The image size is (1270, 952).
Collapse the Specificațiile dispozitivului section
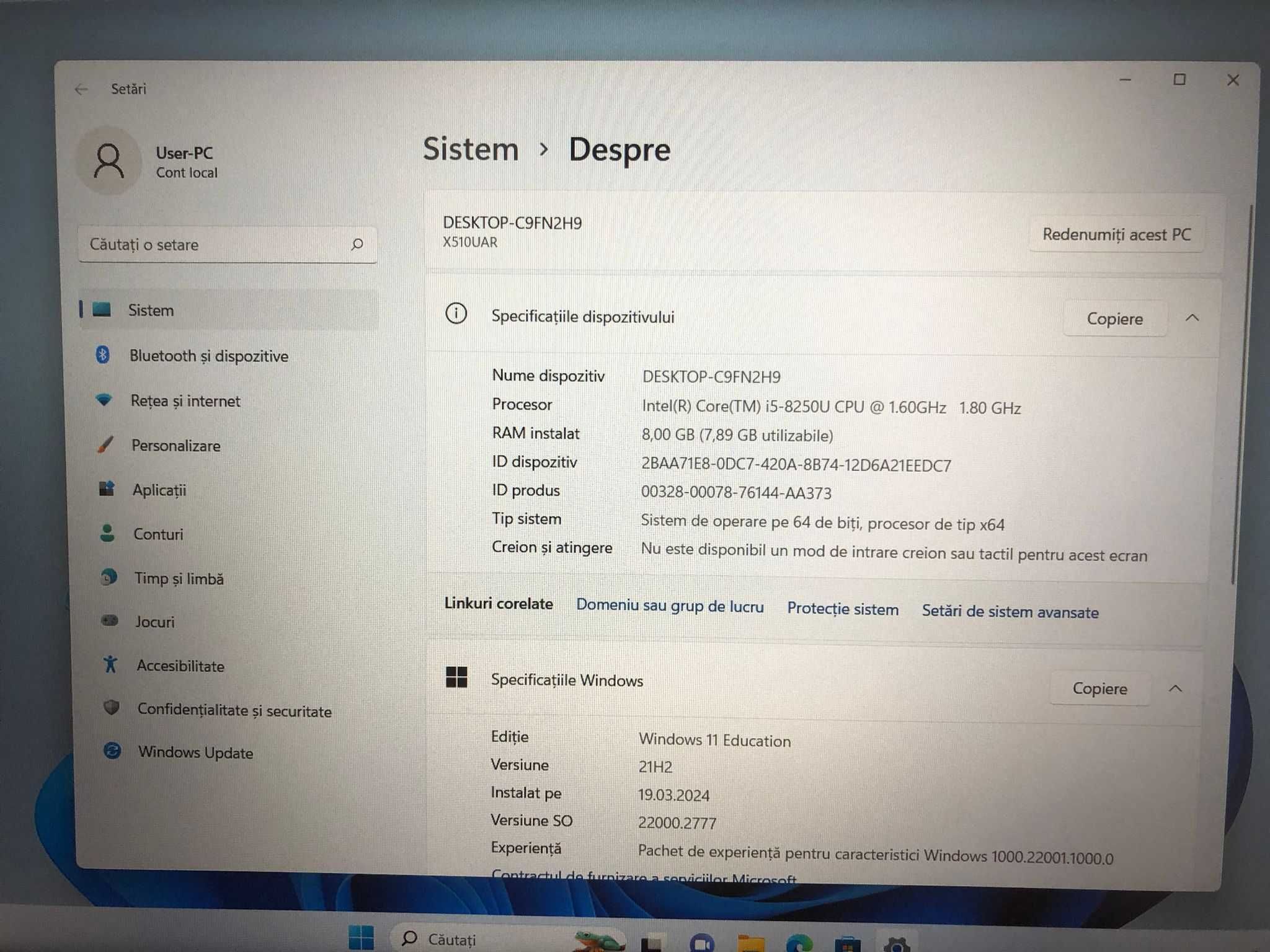(1192, 318)
